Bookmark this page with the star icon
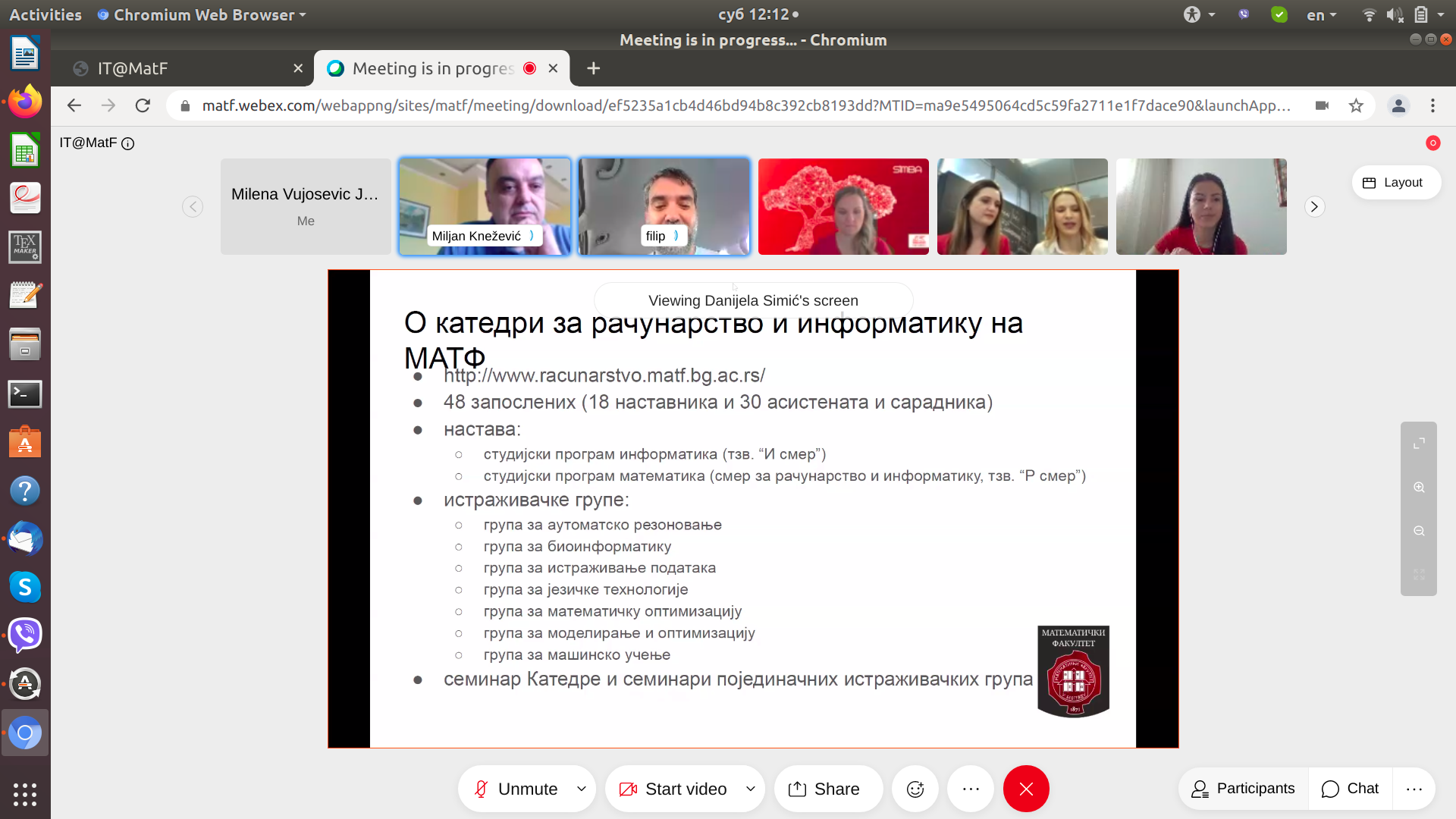Image resolution: width=1456 pixels, height=819 pixels. point(1356,105)
